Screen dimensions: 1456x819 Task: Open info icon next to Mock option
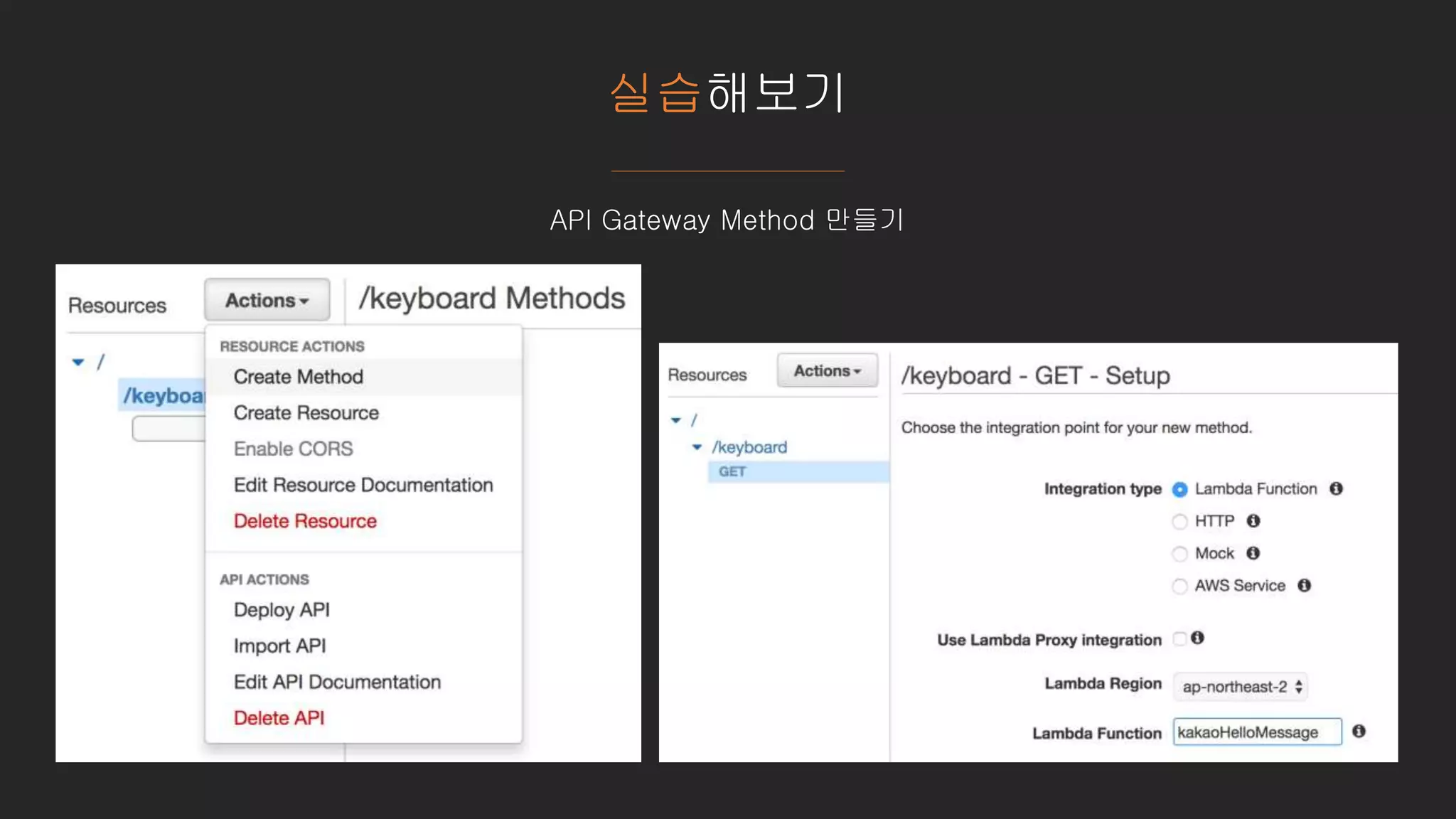1253,552
